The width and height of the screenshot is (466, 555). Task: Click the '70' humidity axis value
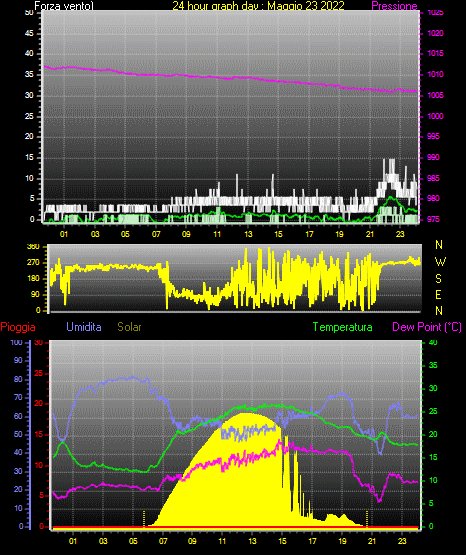pos(18,397)
